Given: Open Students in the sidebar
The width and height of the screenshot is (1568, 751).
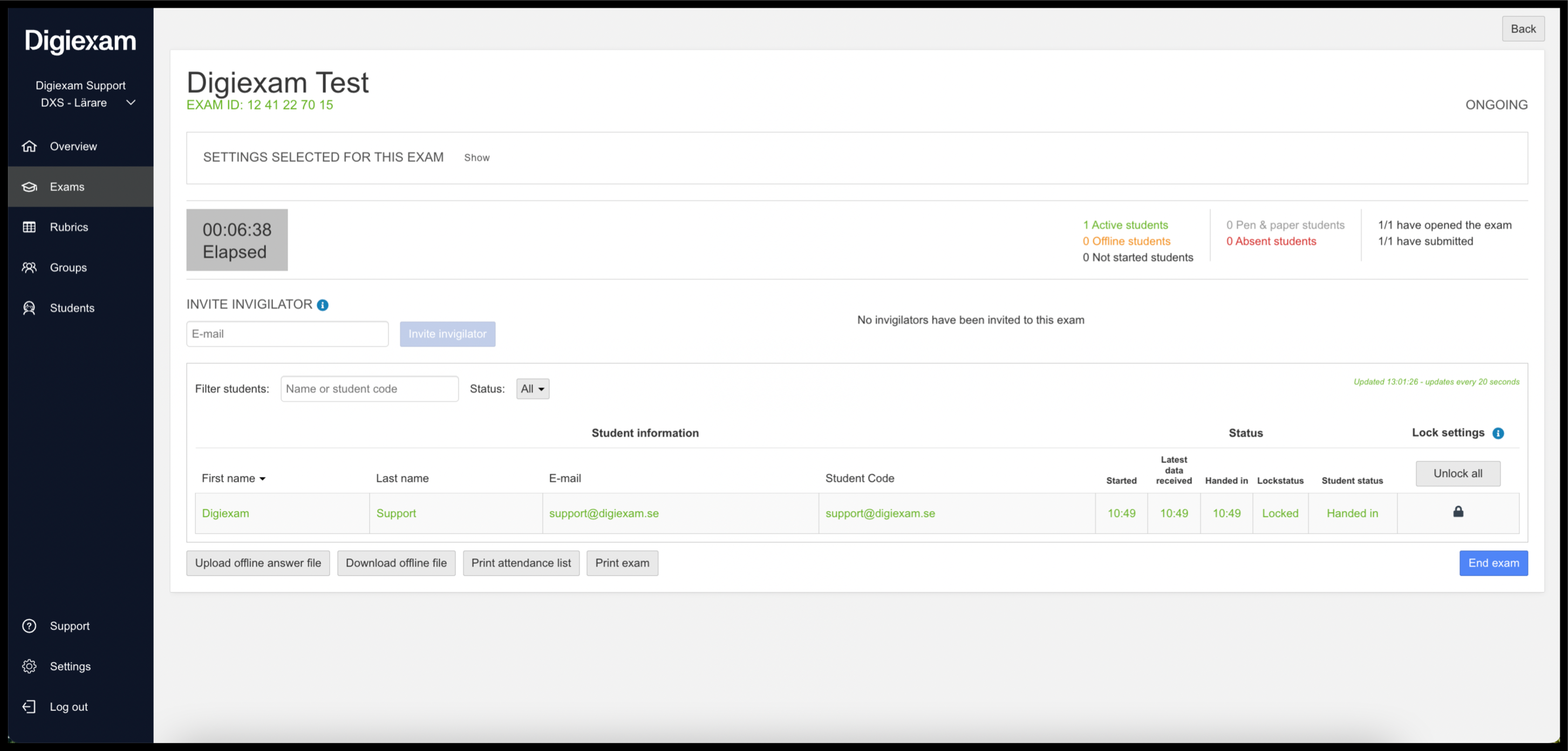Looking at the screenshot, I should coord(80,308).
